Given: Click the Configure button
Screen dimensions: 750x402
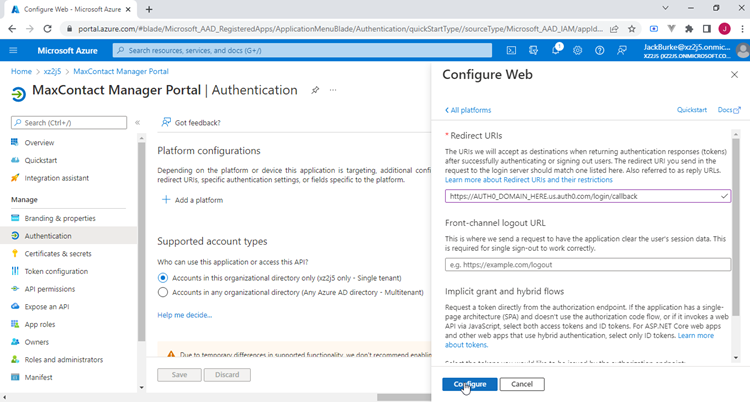Looking at the screenshot, I should click(470, 384).
